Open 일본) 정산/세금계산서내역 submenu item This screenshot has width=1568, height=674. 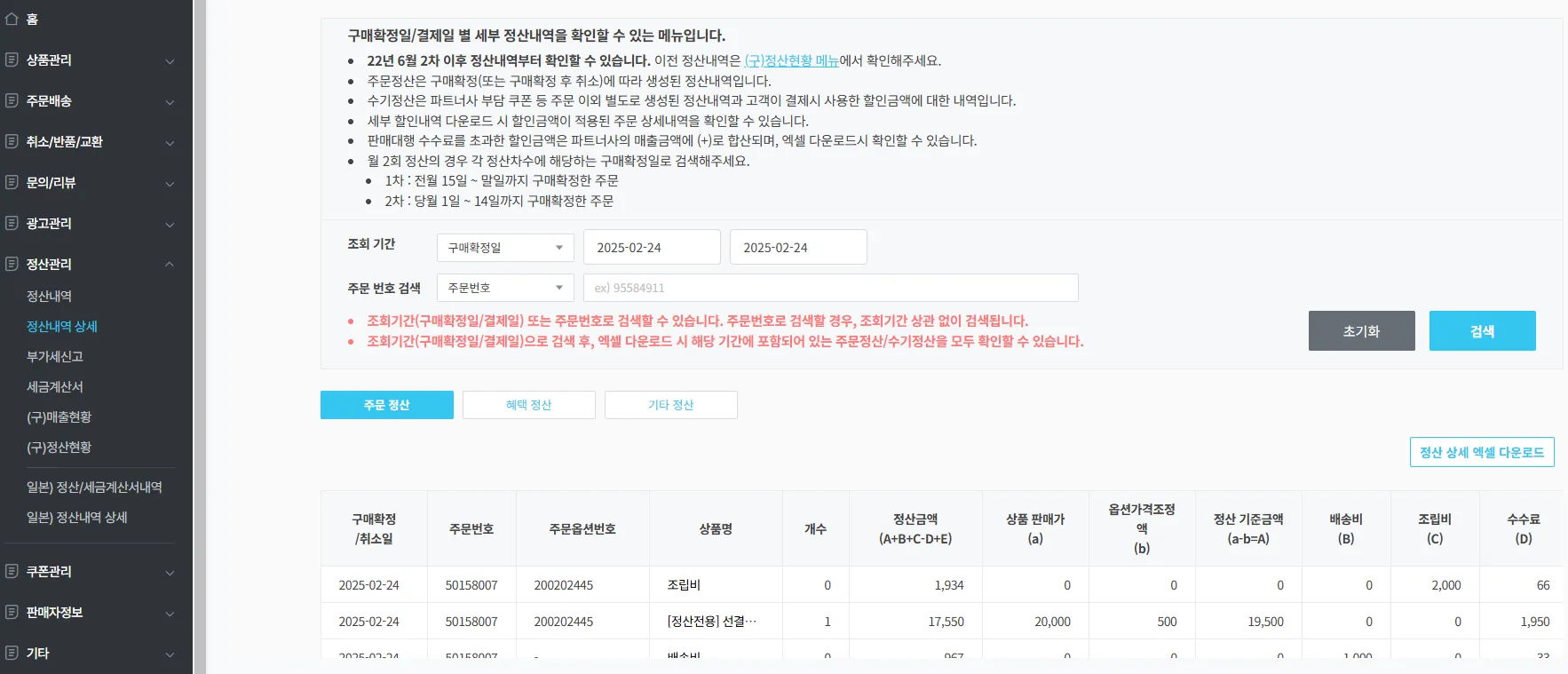tap(94, 487)
